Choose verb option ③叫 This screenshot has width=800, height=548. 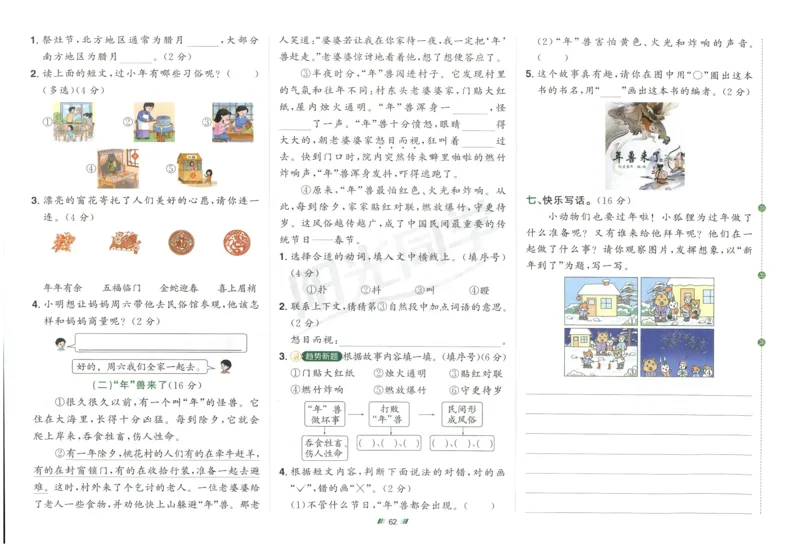coord(424,290)
